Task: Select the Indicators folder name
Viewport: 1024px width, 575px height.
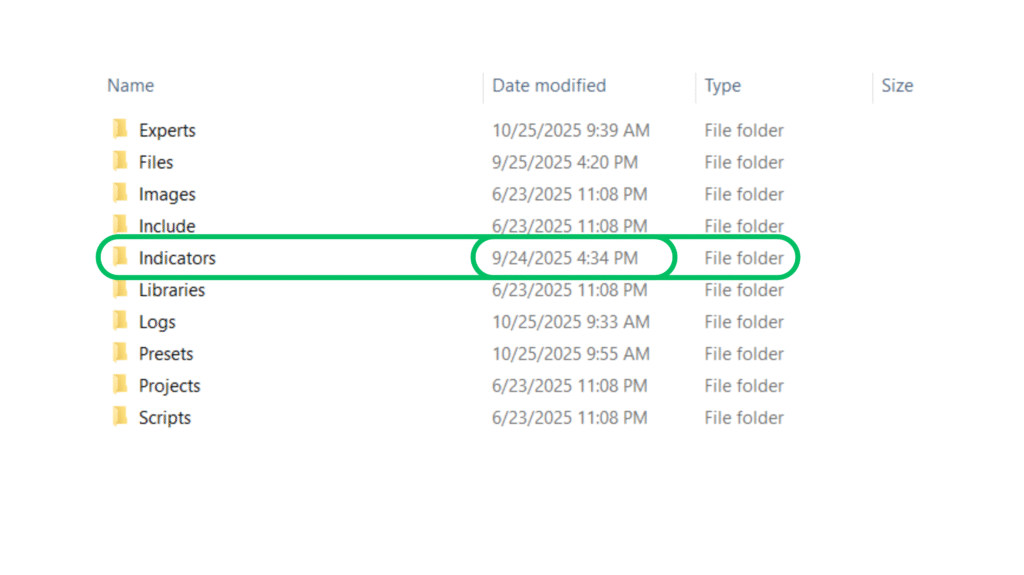Action: click(177, 258)
